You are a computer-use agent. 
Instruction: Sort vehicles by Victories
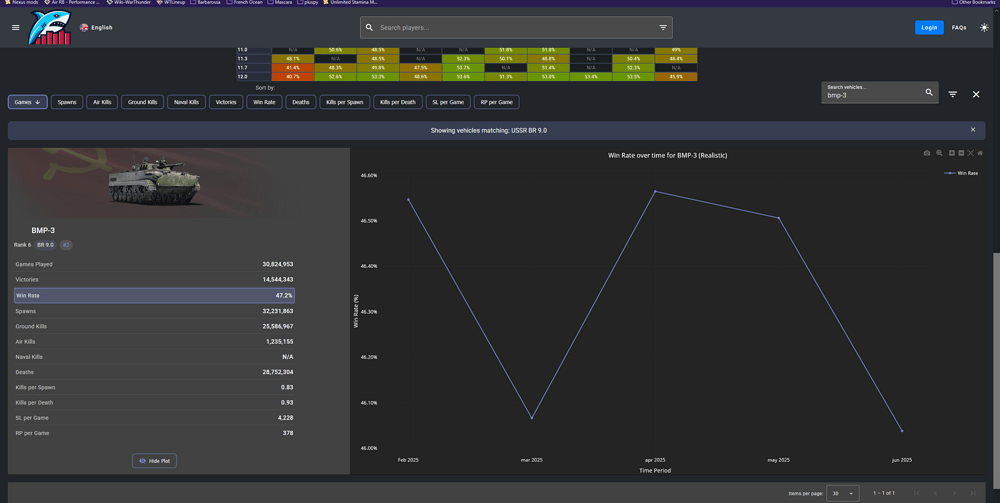226,102
